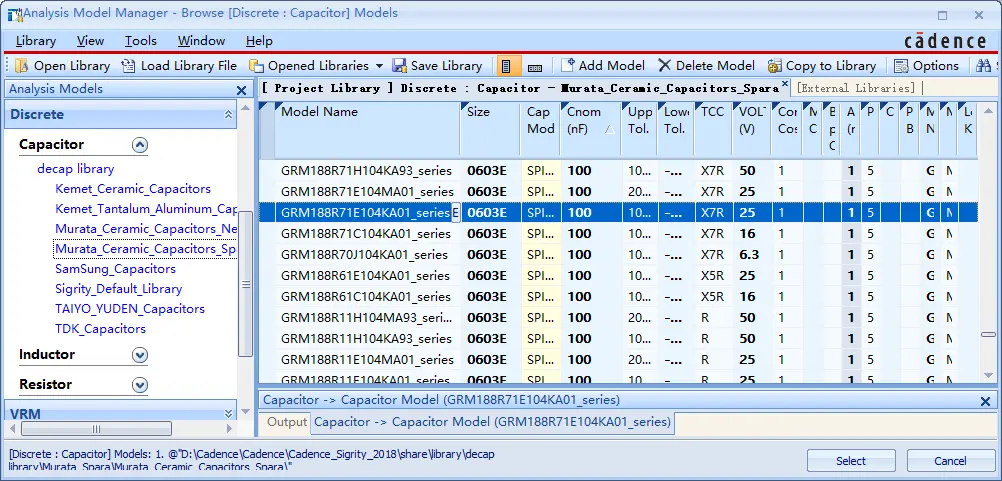Viewport: 1002px width, 481px height.
Task: Select row GRM188R71C104KA01_series
Action: pyautogui.click(x=619, y=234)
